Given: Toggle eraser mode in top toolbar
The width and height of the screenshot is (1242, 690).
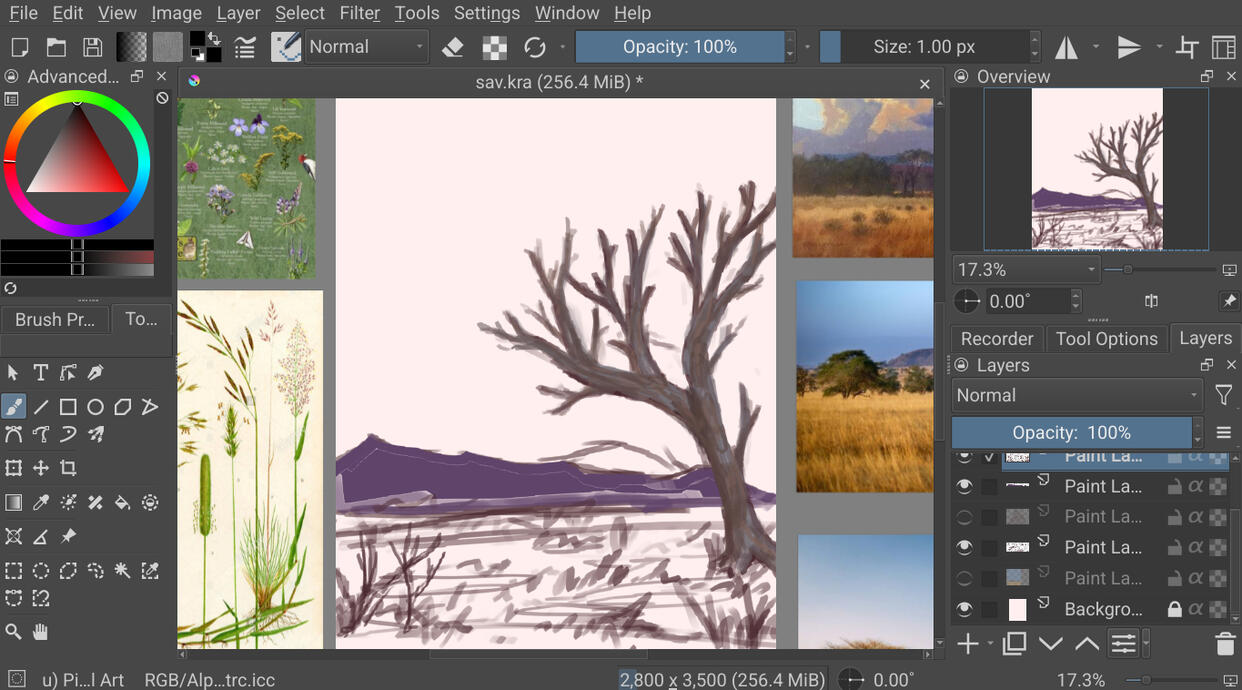Looking at the screenshot, I should pyautogui.click(x=453, y=47).
